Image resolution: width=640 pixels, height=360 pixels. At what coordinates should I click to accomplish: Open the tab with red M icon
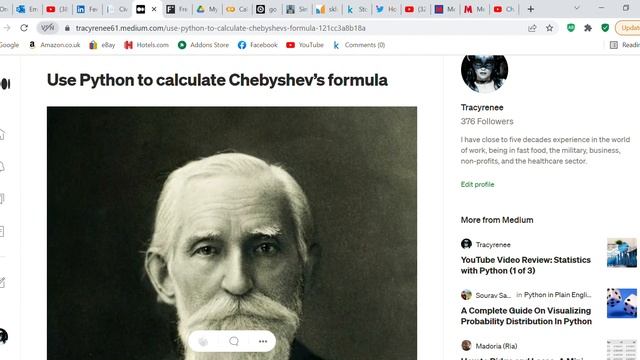(474, 9)
